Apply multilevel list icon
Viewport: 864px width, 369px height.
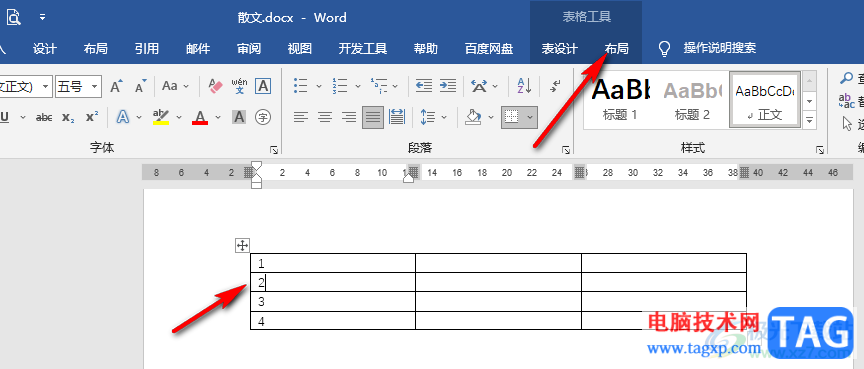click(x=379, y=86)
